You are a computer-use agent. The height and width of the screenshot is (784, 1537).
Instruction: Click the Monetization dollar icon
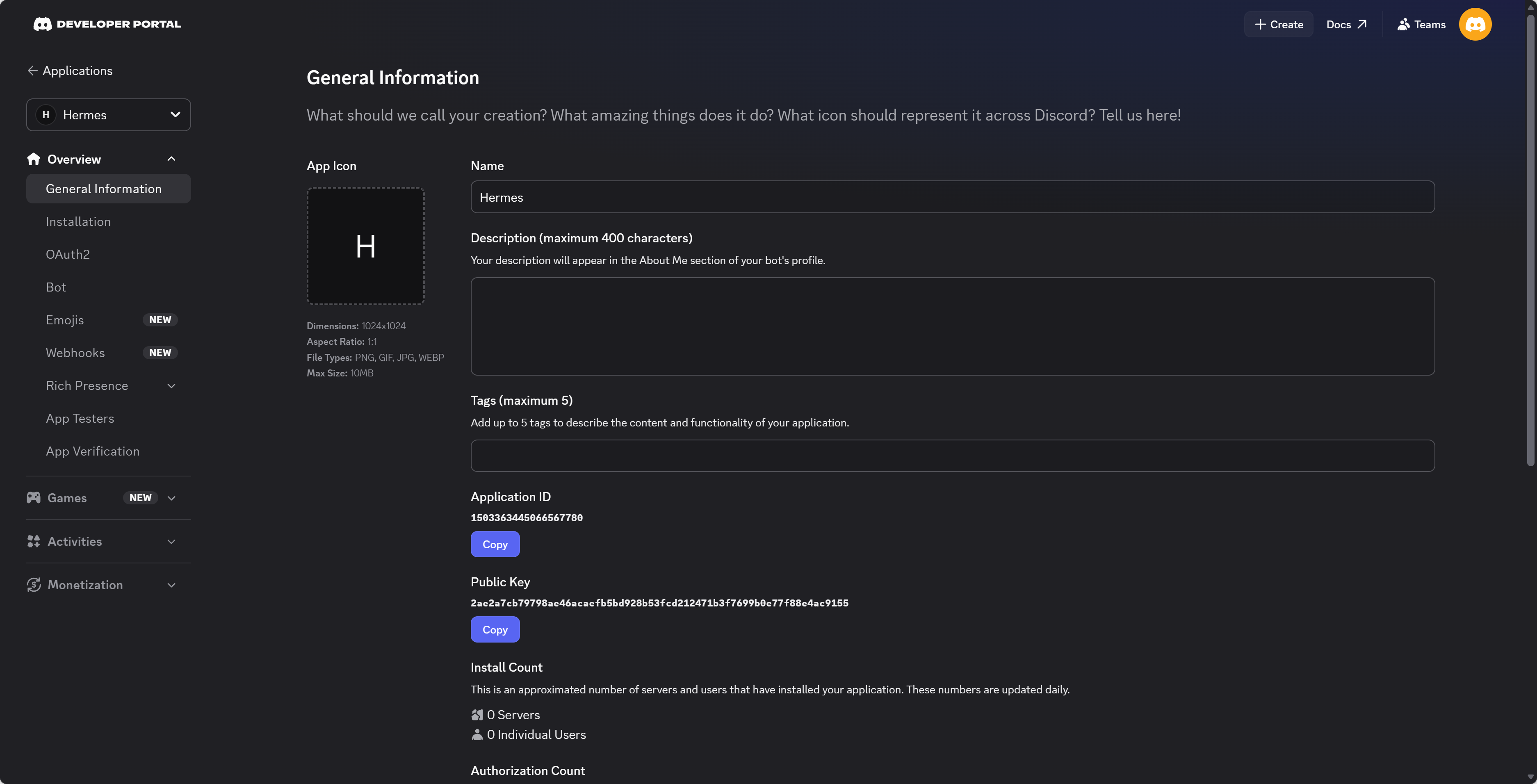(x=33, y=585)
